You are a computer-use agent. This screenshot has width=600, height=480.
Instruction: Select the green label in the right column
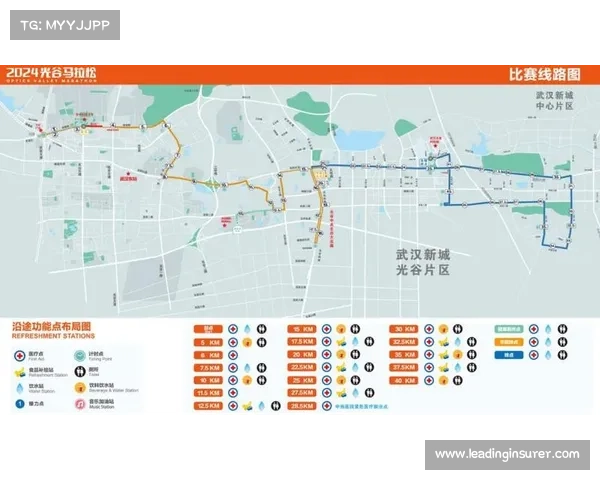[x=509, y=329]
